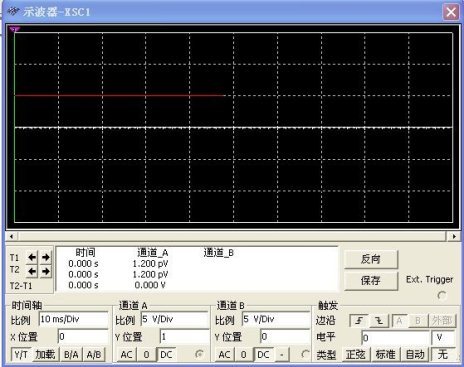Click the left scroll arrow under the display
This screenshot has height=367, width=464.
click(x=12, y=236)
